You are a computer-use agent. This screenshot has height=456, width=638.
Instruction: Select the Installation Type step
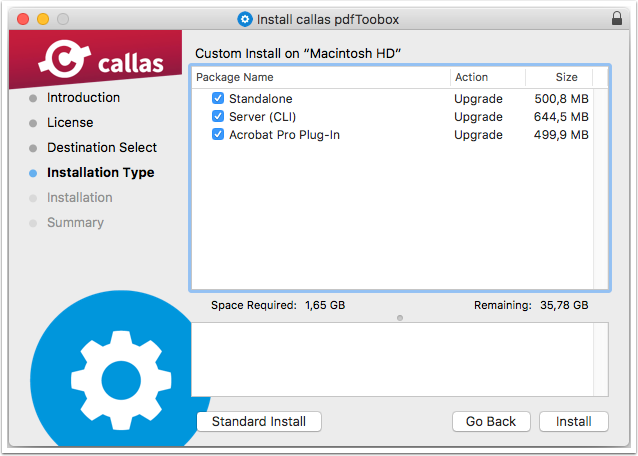[x=101, y=172]
